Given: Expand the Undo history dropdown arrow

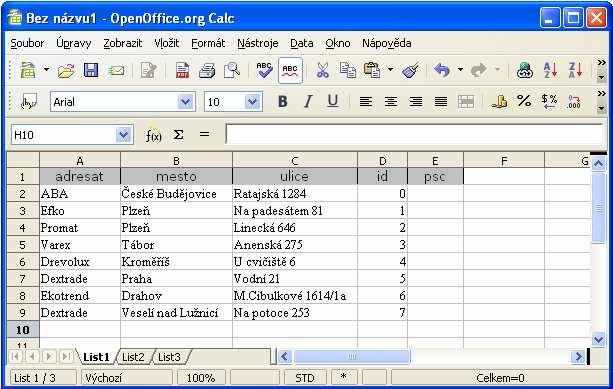Looking at the screenshot, I should pyautogui.click(x=460, y=70).
